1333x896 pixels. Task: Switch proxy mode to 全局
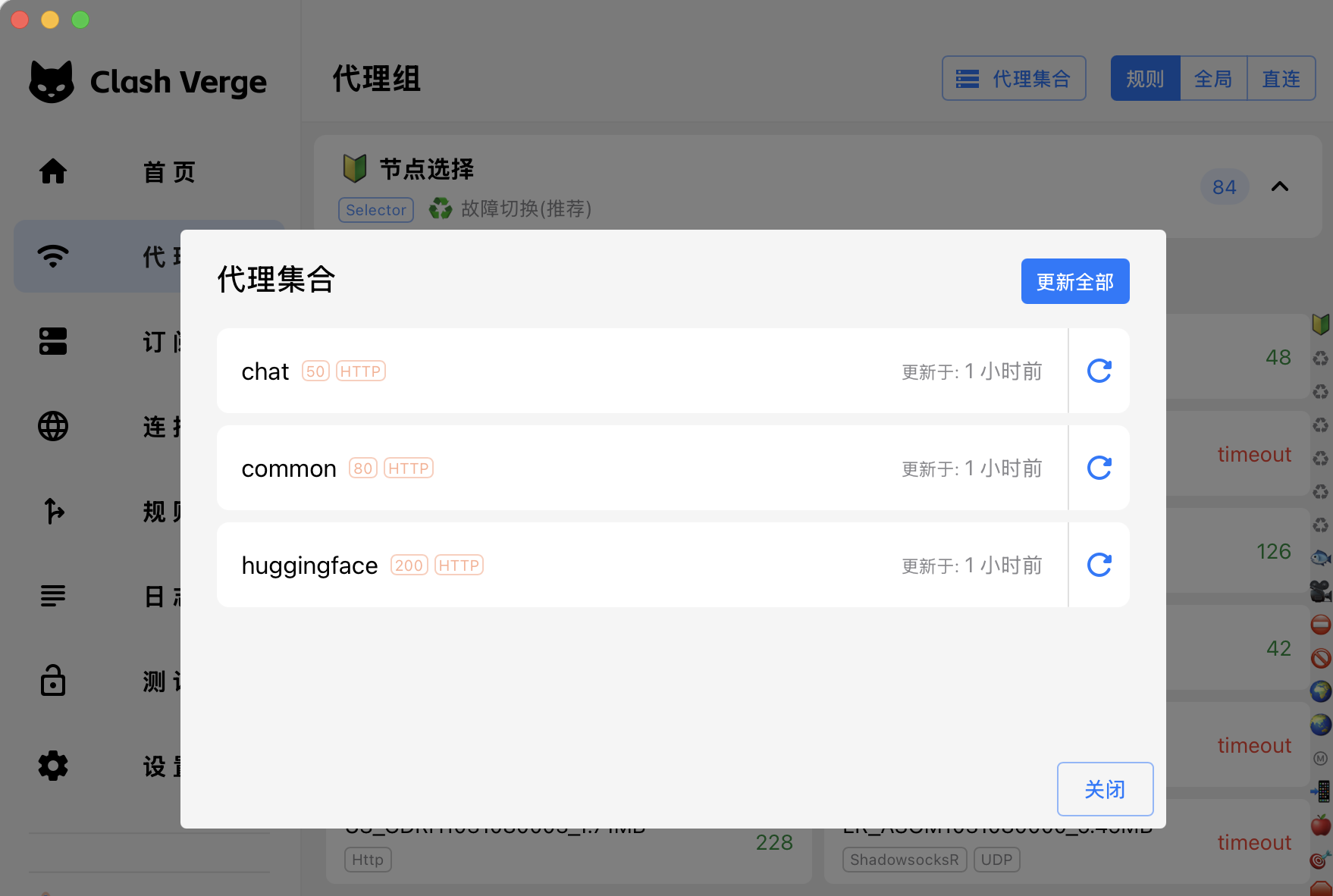1212,78
